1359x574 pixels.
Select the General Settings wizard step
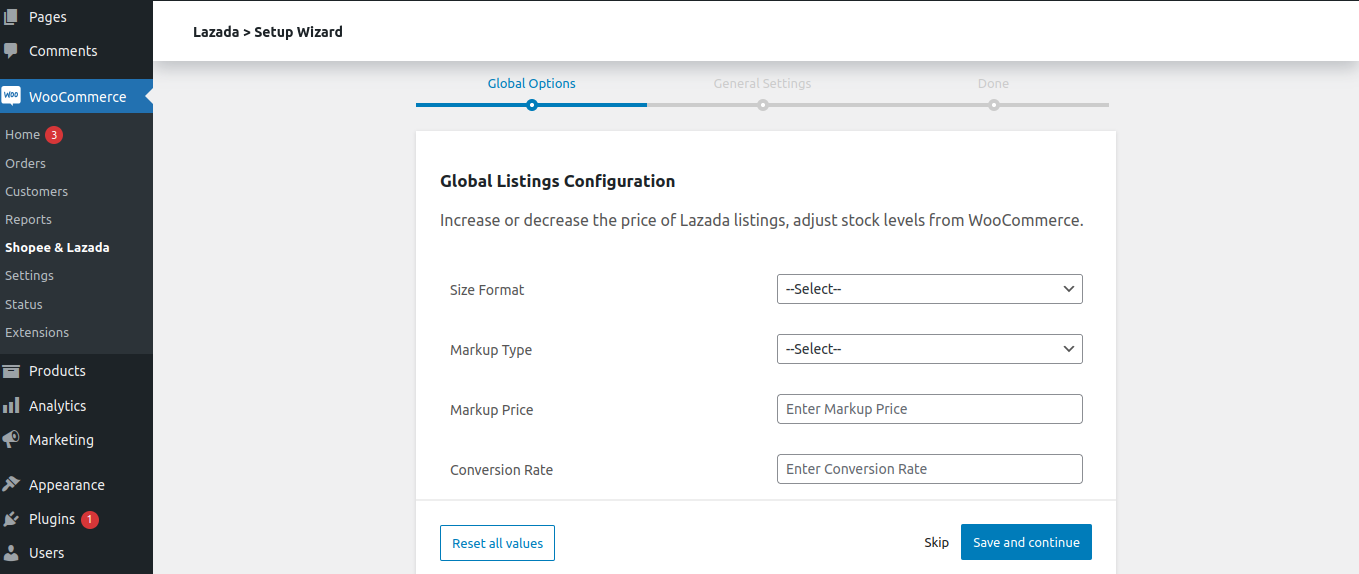point(762,84)
